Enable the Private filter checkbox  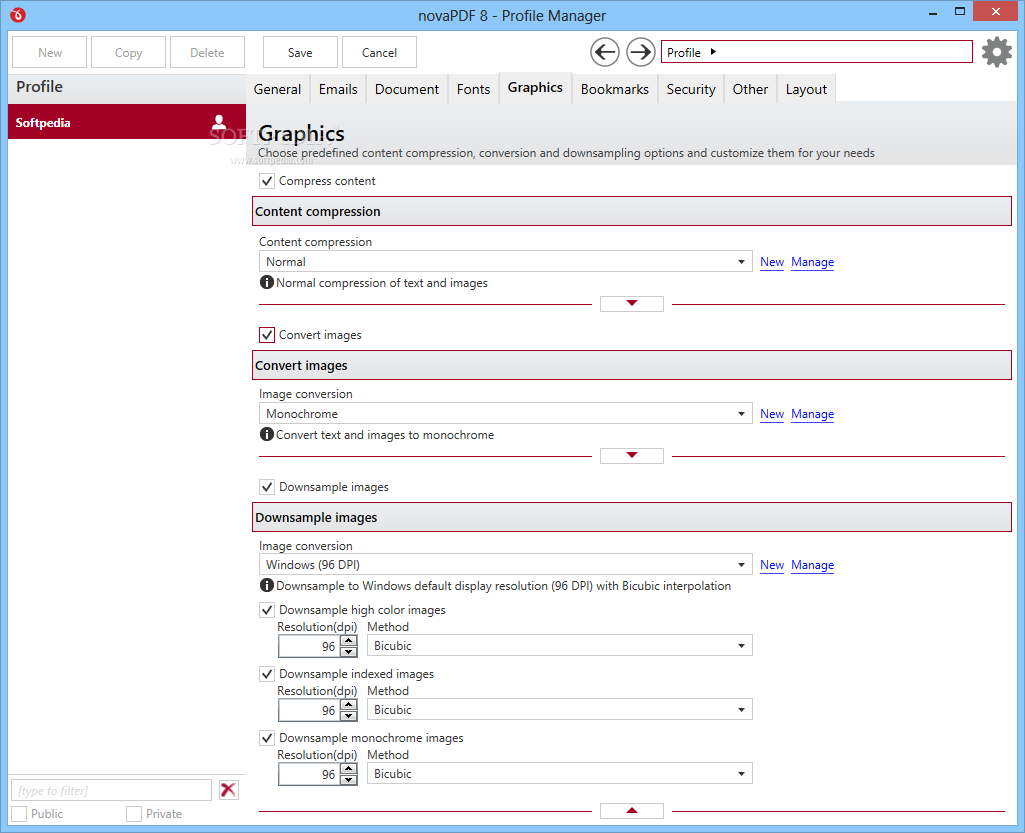[134, 814]
